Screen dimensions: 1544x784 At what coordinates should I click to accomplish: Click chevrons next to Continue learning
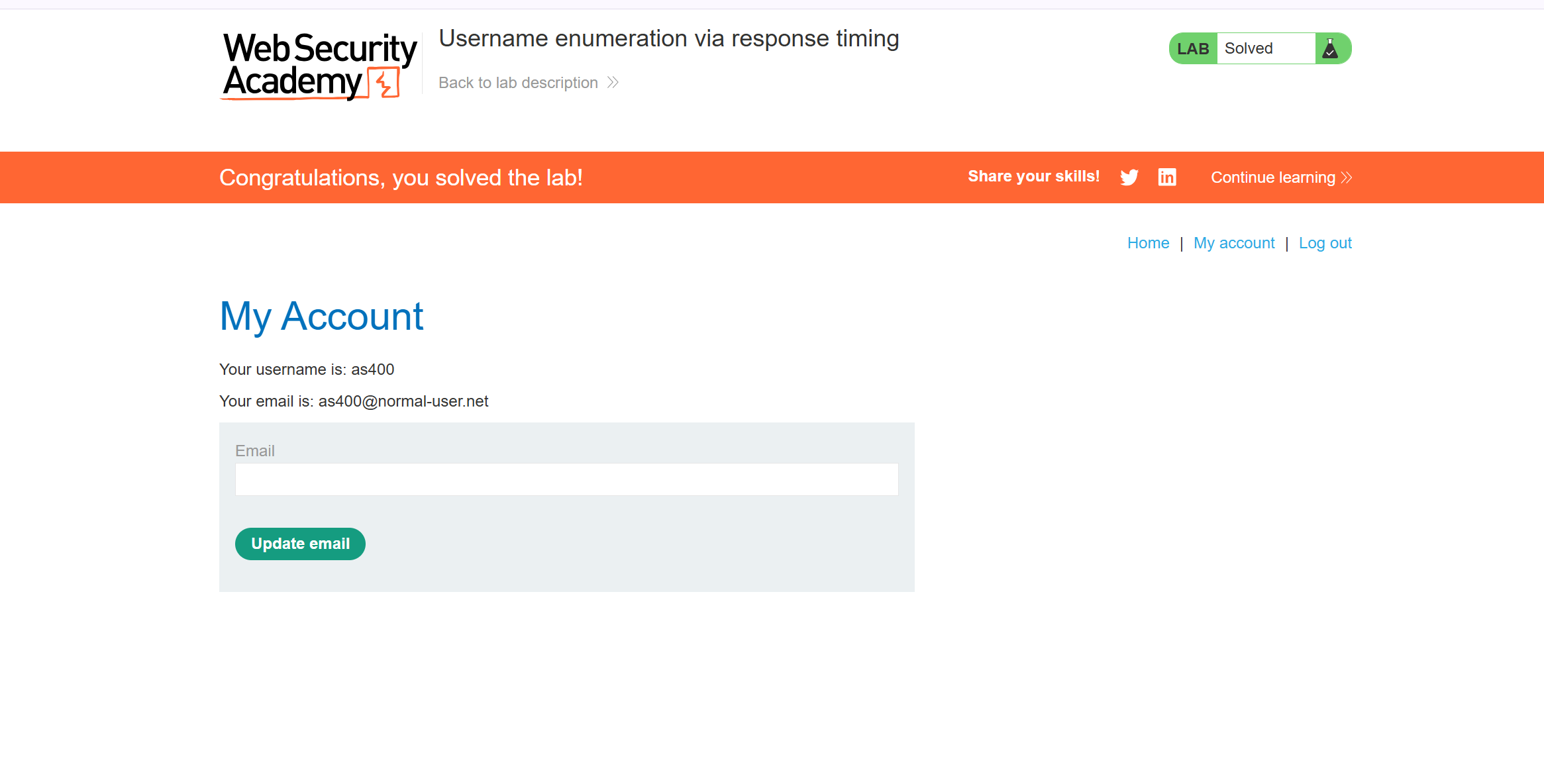coord(1347,177)
